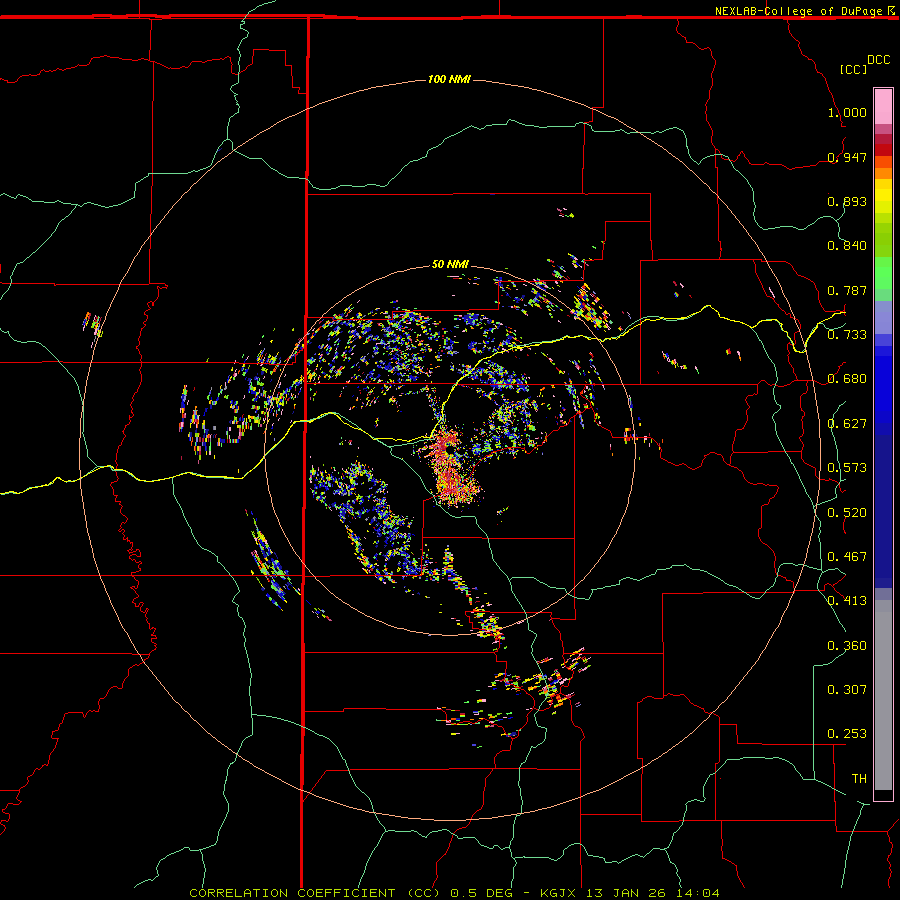Viewport: 900px width, 900px height.
Task: Click the 100 NMI range ring label
Action: pos(449,79)
